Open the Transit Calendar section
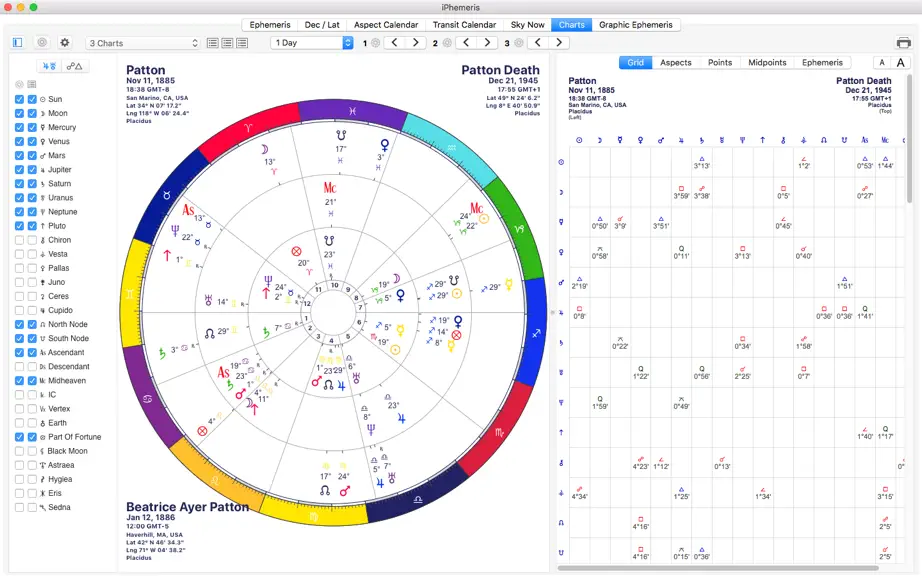Screen dimensions: 922x576 (464, 25)
